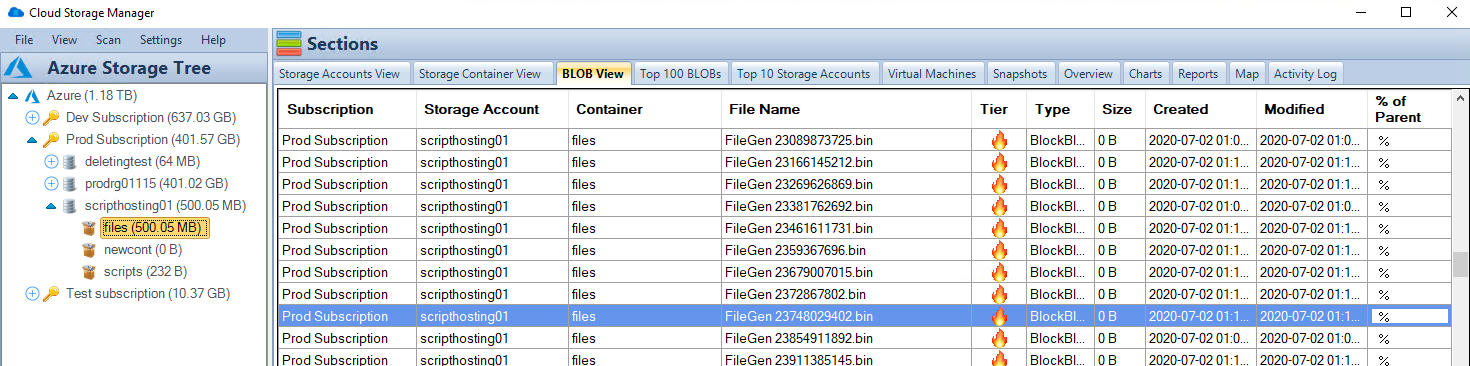The height and width of the screenshot is (366, 1470).
Task: Open the Overview tab
Action: coord(1088,73)
